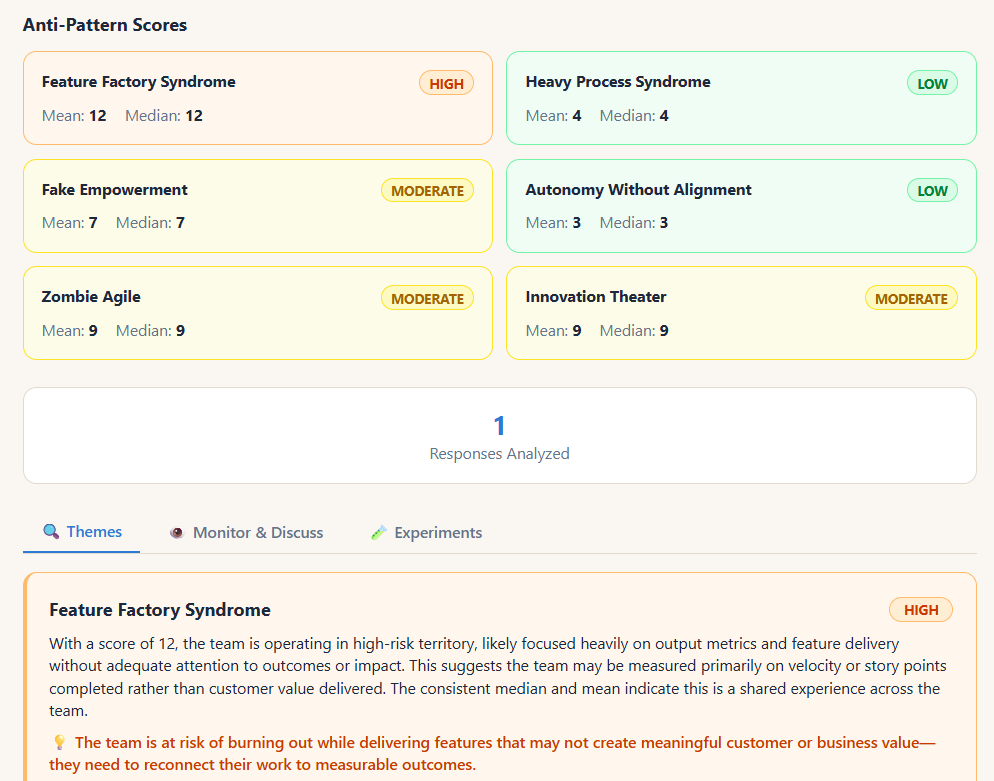Click the lightbulb icon in Feature Factory insight
Screen dimensions: 994x781
point(60,742)
